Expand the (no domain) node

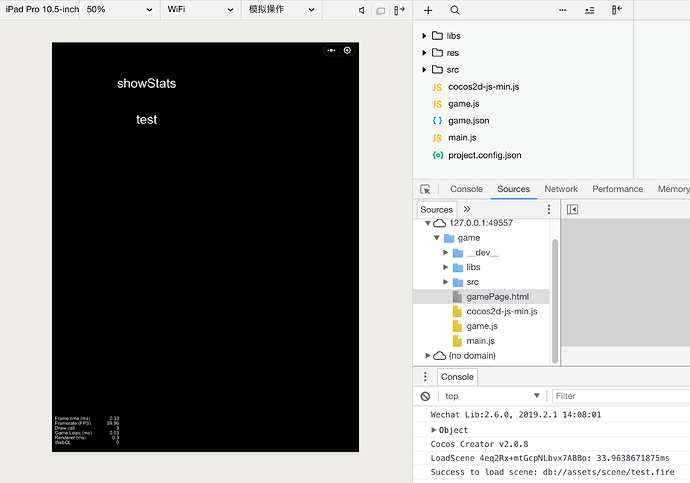427,355
